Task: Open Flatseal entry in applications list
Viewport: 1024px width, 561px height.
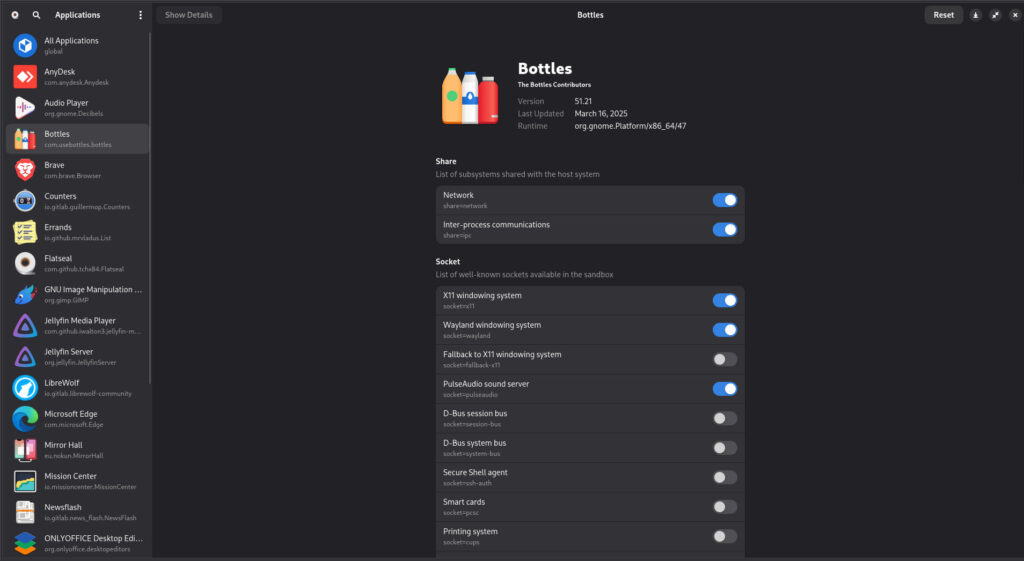Action: point(77,263)
